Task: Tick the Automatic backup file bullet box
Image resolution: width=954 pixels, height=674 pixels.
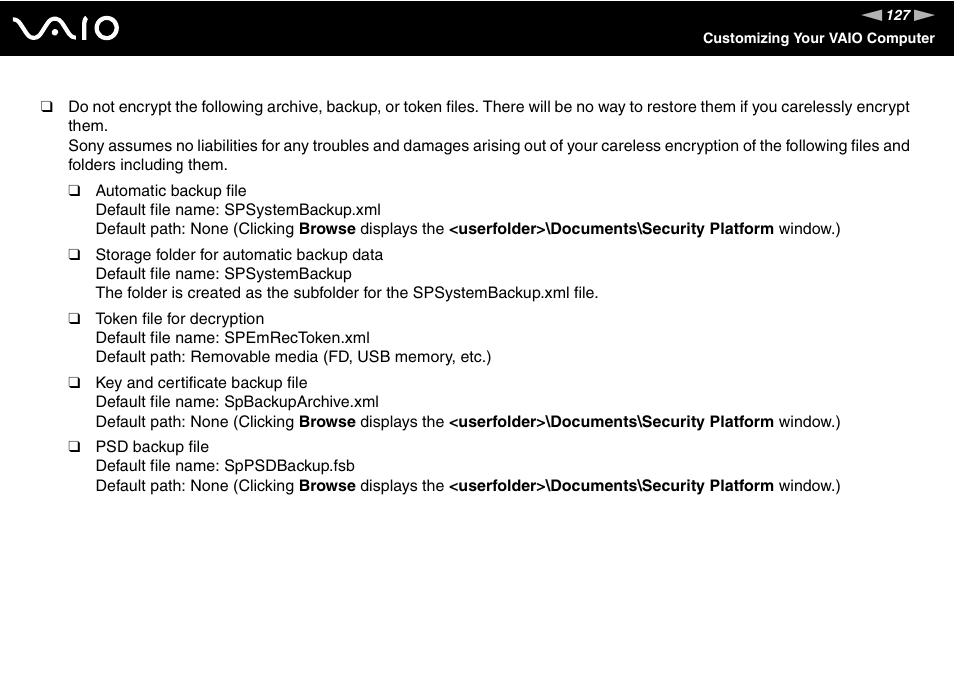Action: [74, 191]
